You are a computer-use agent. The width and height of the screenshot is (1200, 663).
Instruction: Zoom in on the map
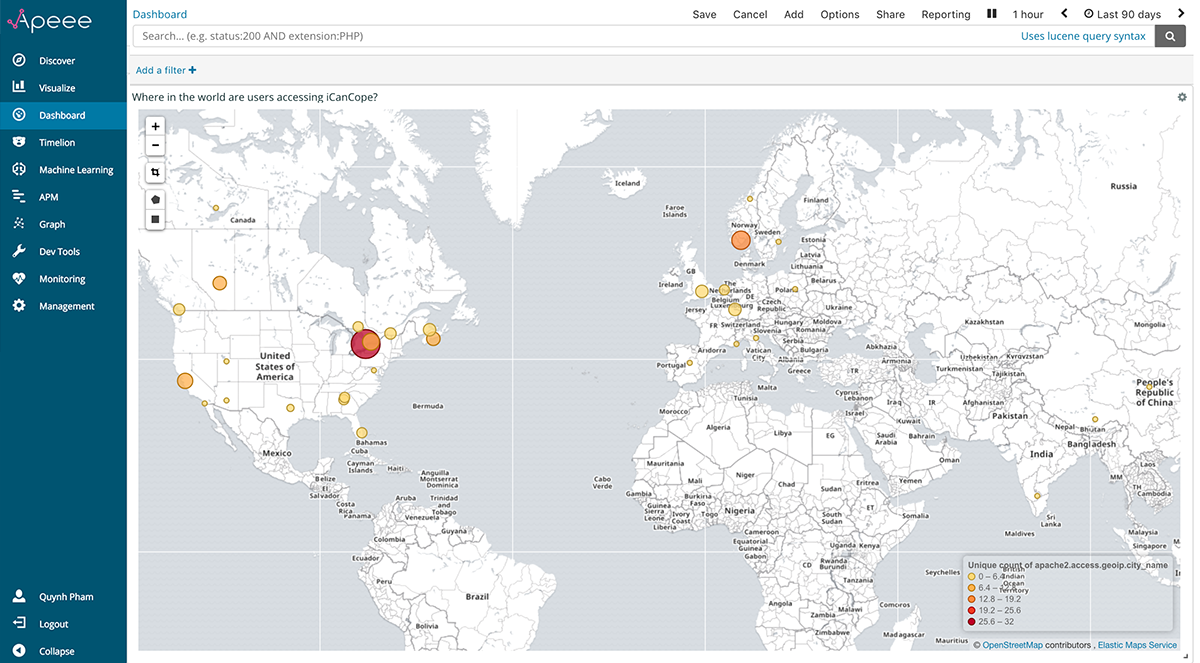click(x=155, y=127)
